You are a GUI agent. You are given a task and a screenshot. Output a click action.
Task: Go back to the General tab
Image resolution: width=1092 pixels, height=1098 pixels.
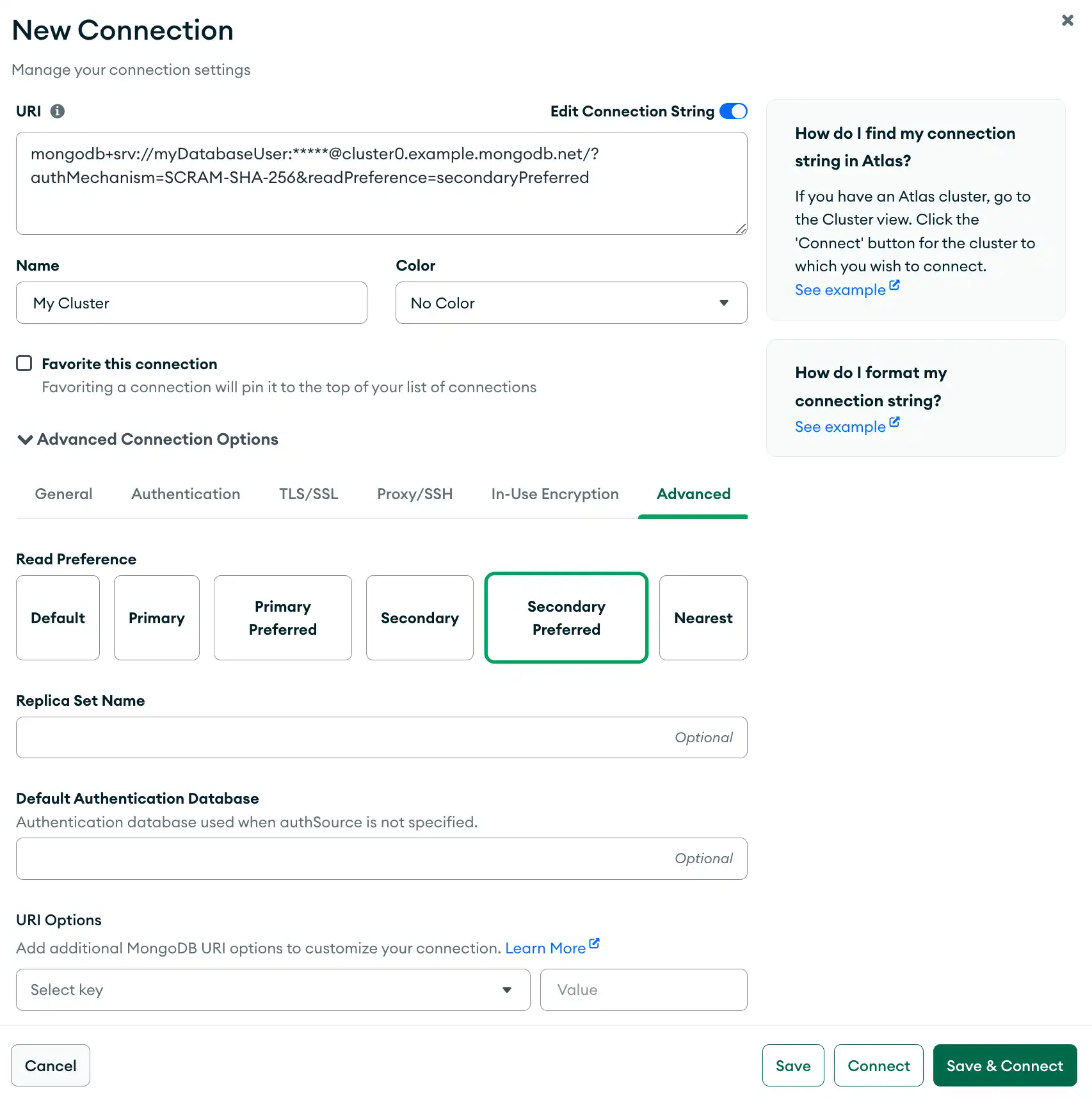63,493
